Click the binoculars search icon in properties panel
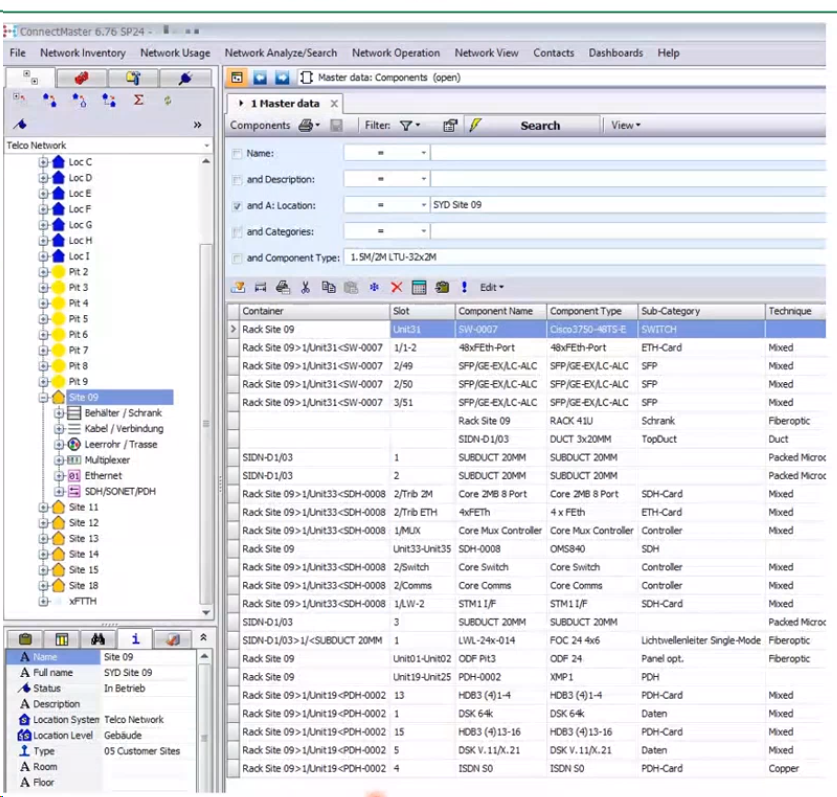Screen dimensions: 837x797 click(98, 638)
